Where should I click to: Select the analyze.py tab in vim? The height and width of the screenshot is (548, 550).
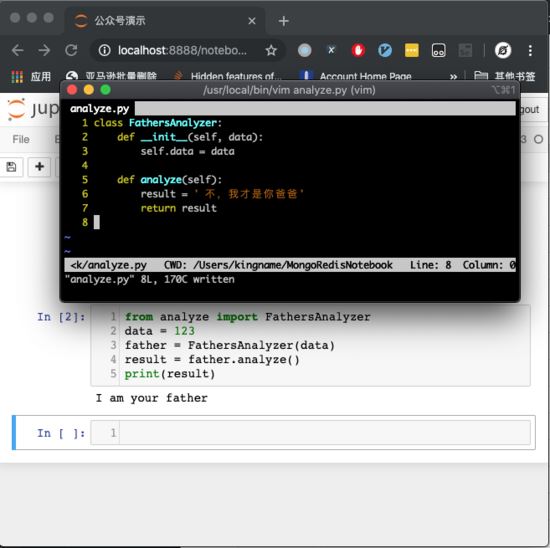tap(100, 109)
